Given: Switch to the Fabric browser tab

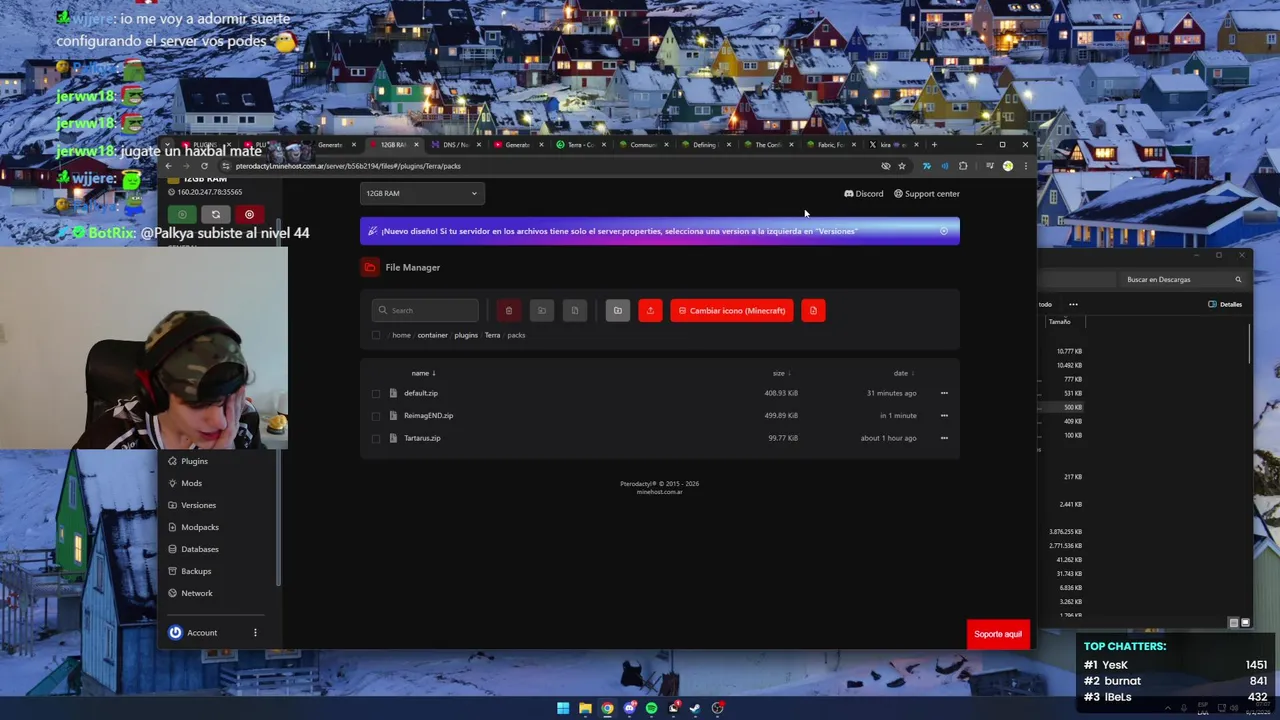Looking at the screenshot, I should pyautogui.click(x=830, y=145).
